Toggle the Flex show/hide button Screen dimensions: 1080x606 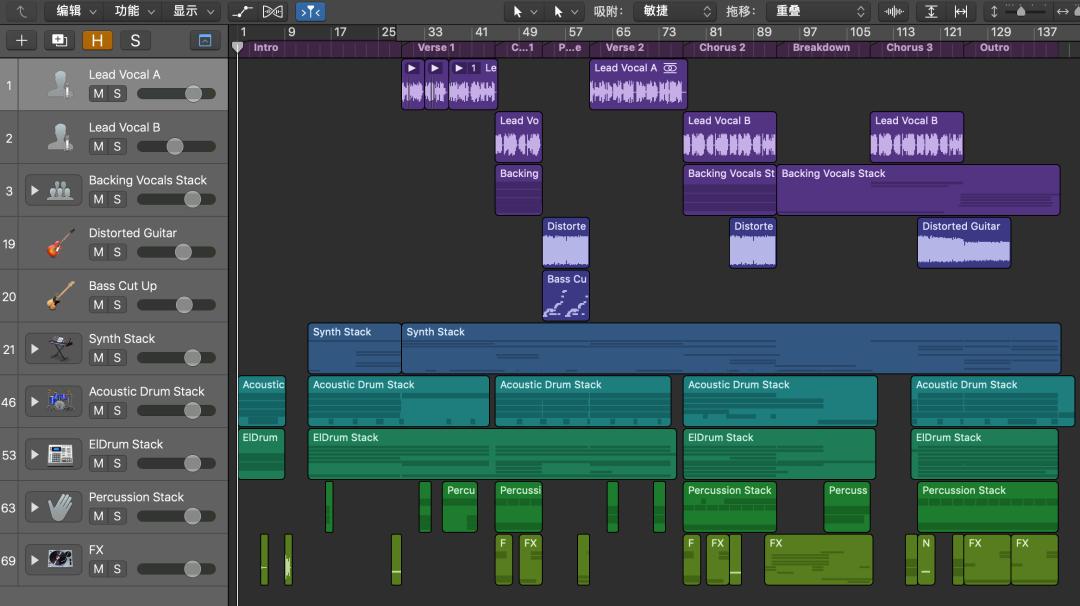[x=272, y=12]
